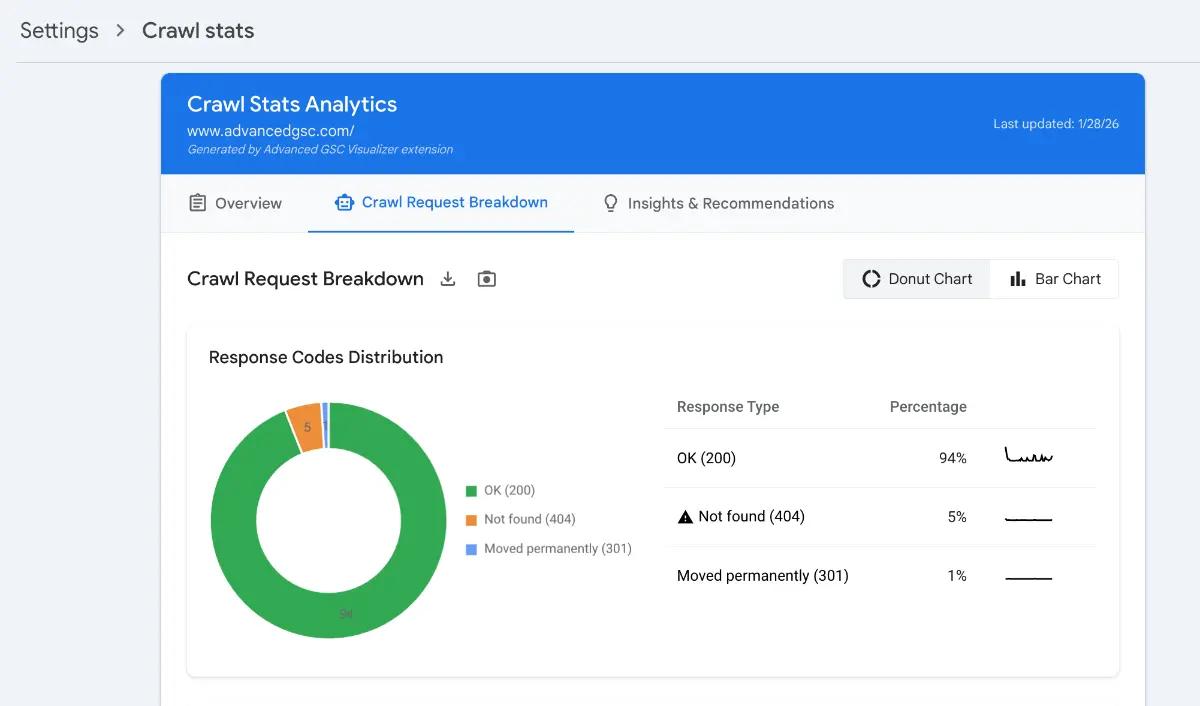
Task: Click the download icon beside Crawl Request Breakdown
Action: click(x=448, y=279)
